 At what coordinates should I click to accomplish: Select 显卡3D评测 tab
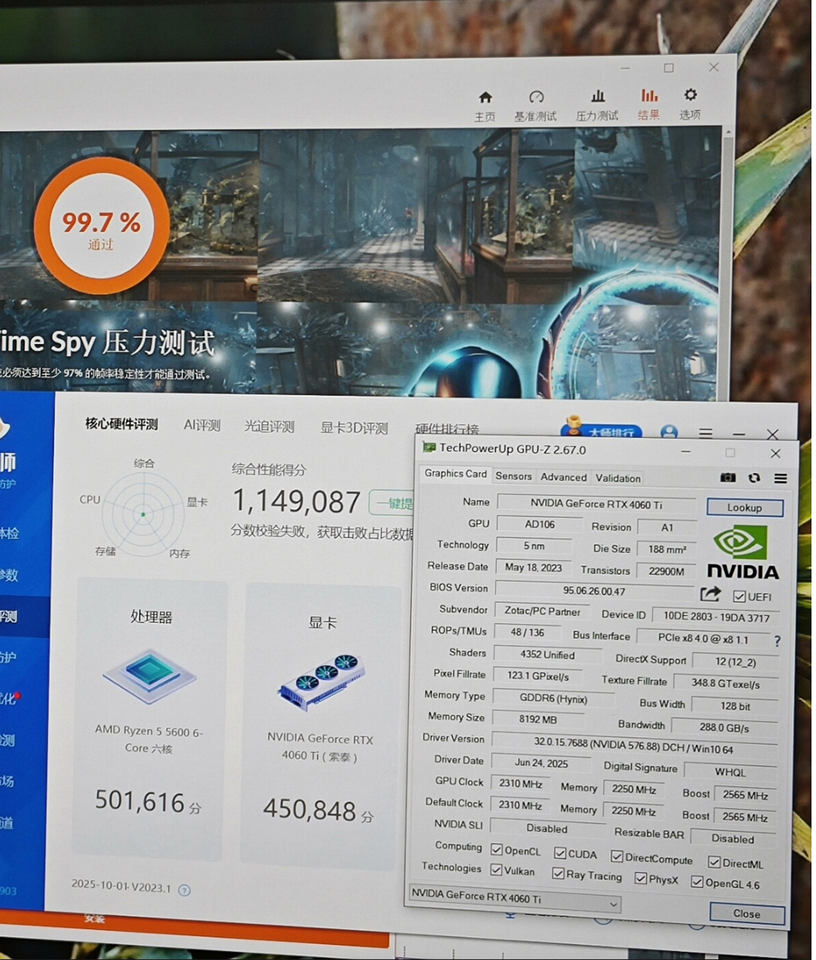pyautogui.click(x=354, y=427)
